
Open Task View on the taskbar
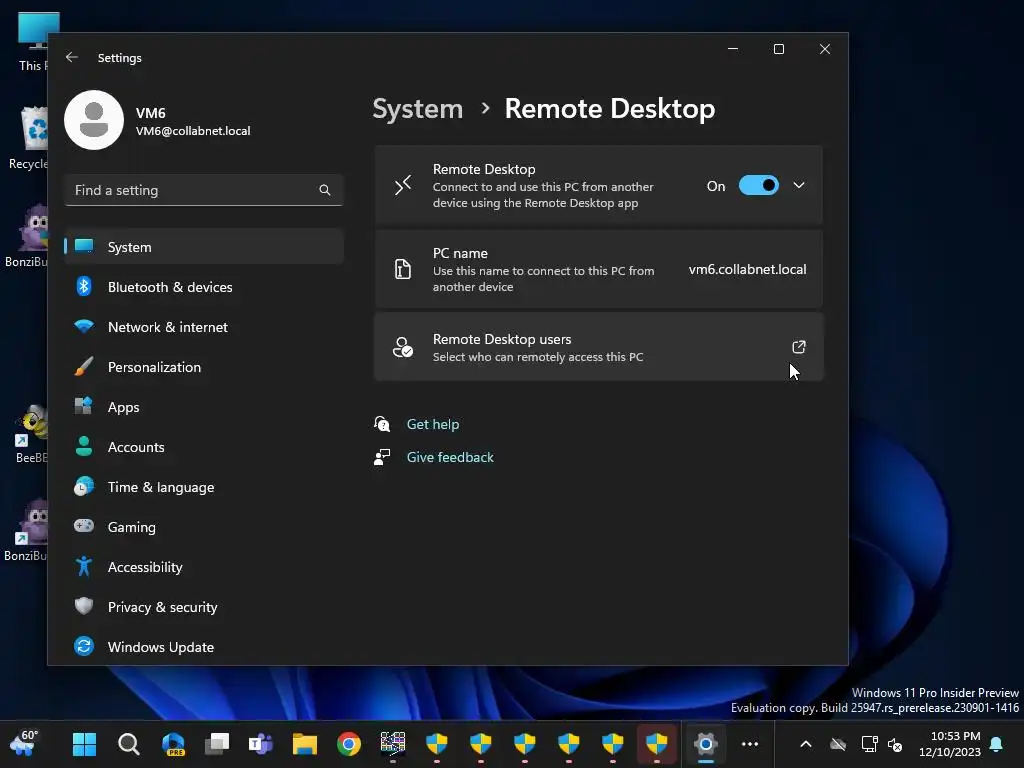click(x=217, y=744)
